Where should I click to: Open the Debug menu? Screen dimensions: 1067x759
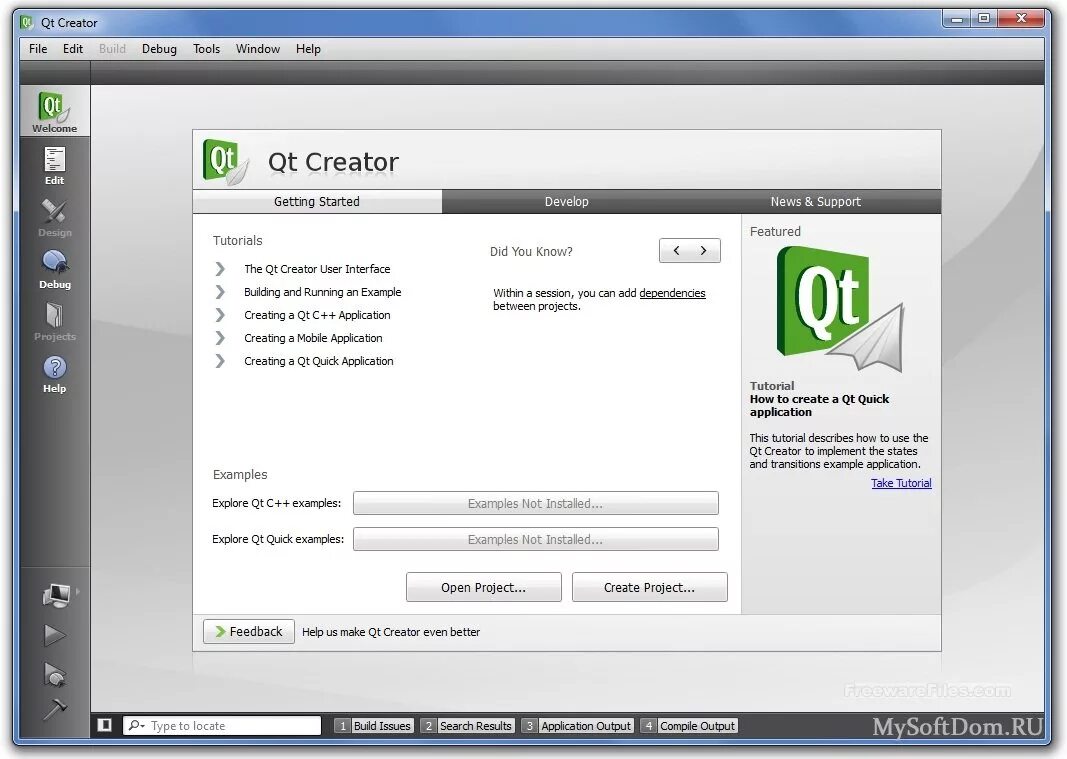[159, 49]
